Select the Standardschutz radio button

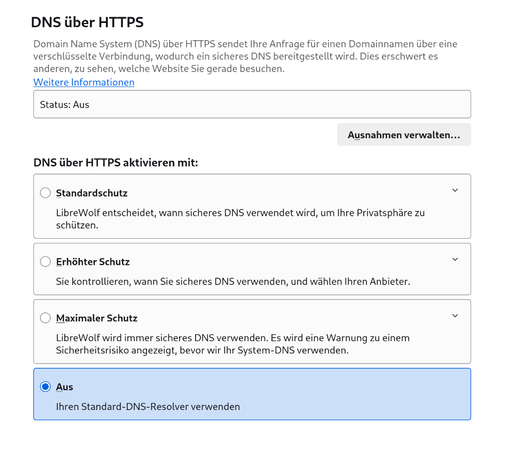(x=45, y=193)
